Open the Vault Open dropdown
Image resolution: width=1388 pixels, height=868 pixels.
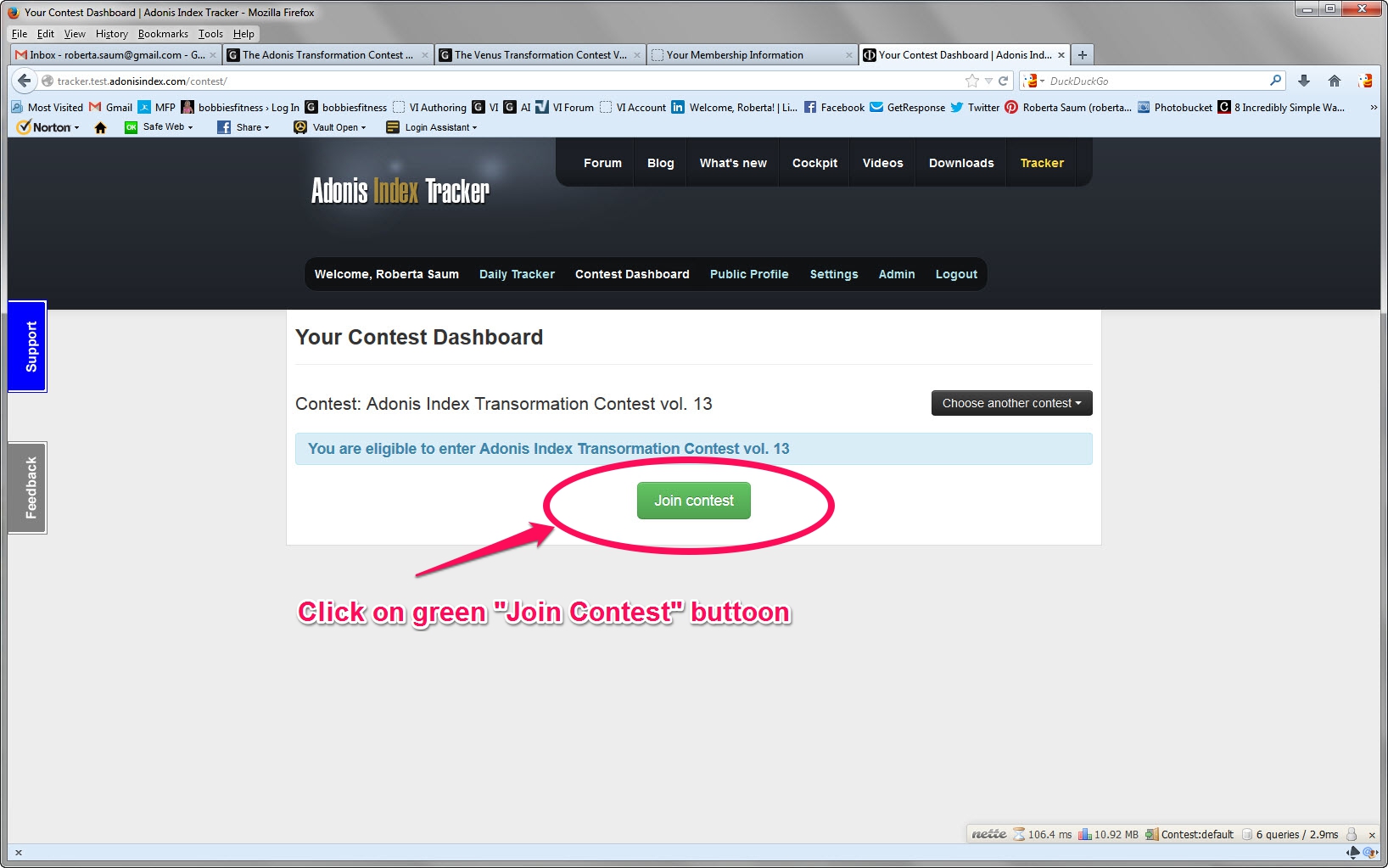pos(330,127)
